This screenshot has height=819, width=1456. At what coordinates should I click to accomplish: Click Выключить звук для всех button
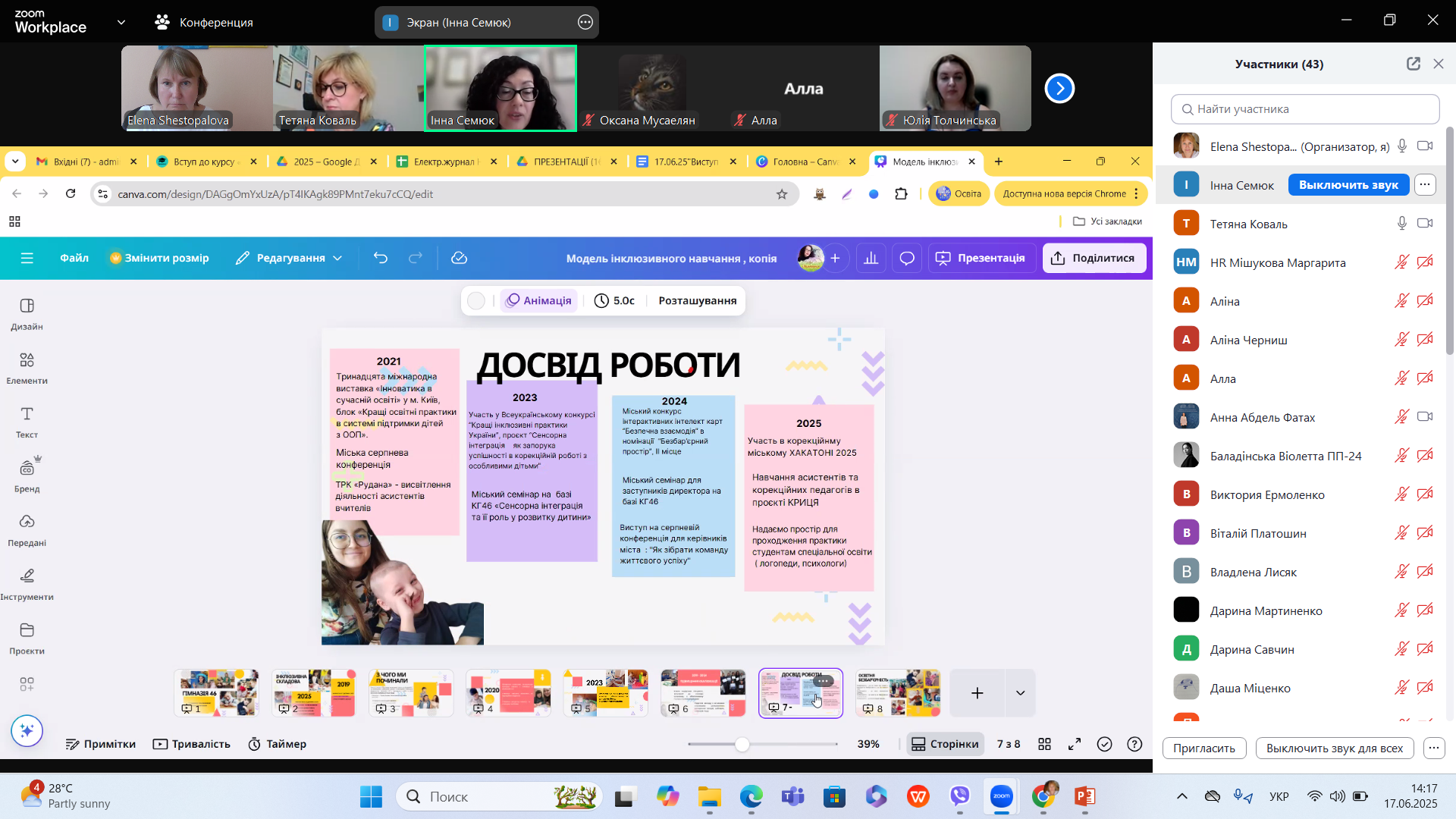1334,748
